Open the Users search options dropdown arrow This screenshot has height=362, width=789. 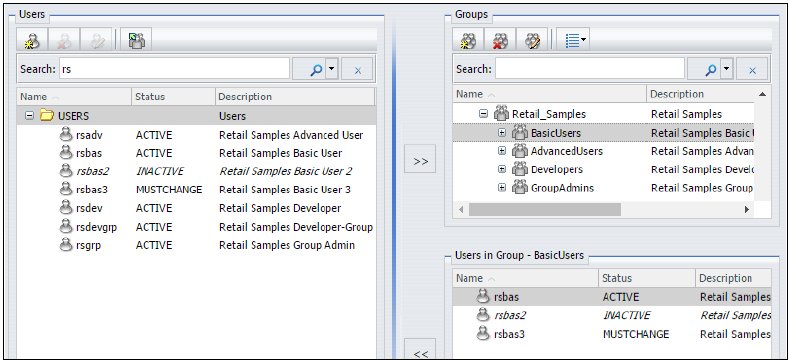pyautogui.click(x=331, y=69)
